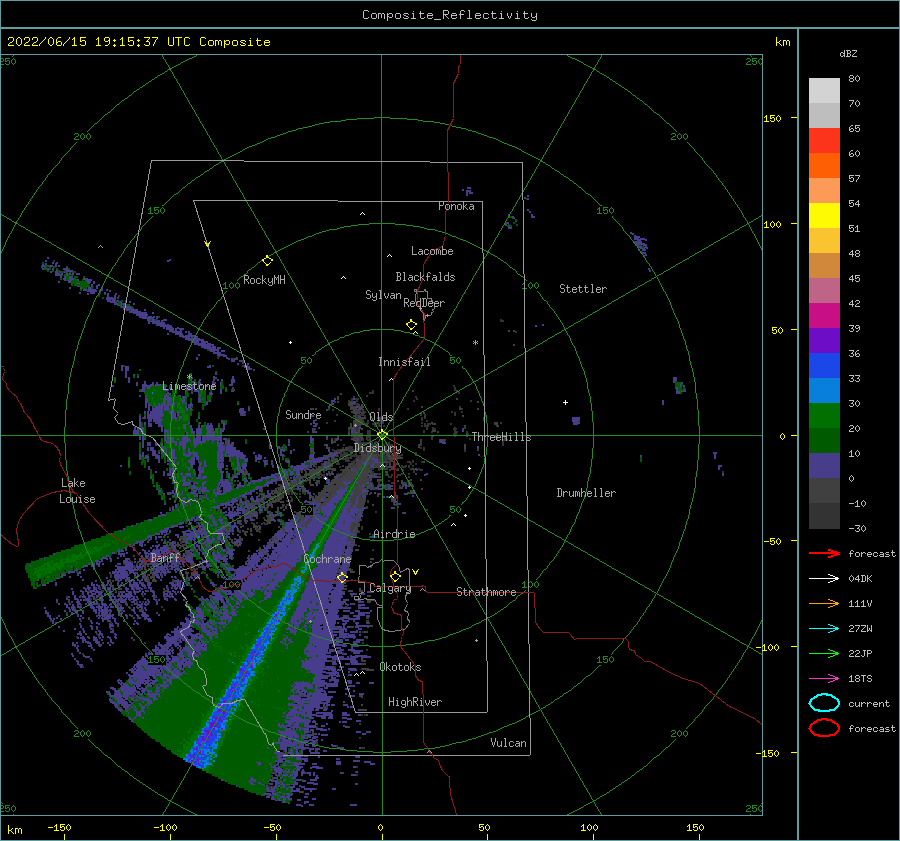Click the Drumheller town label
This screenshot has width=900, height=841.
586,493
